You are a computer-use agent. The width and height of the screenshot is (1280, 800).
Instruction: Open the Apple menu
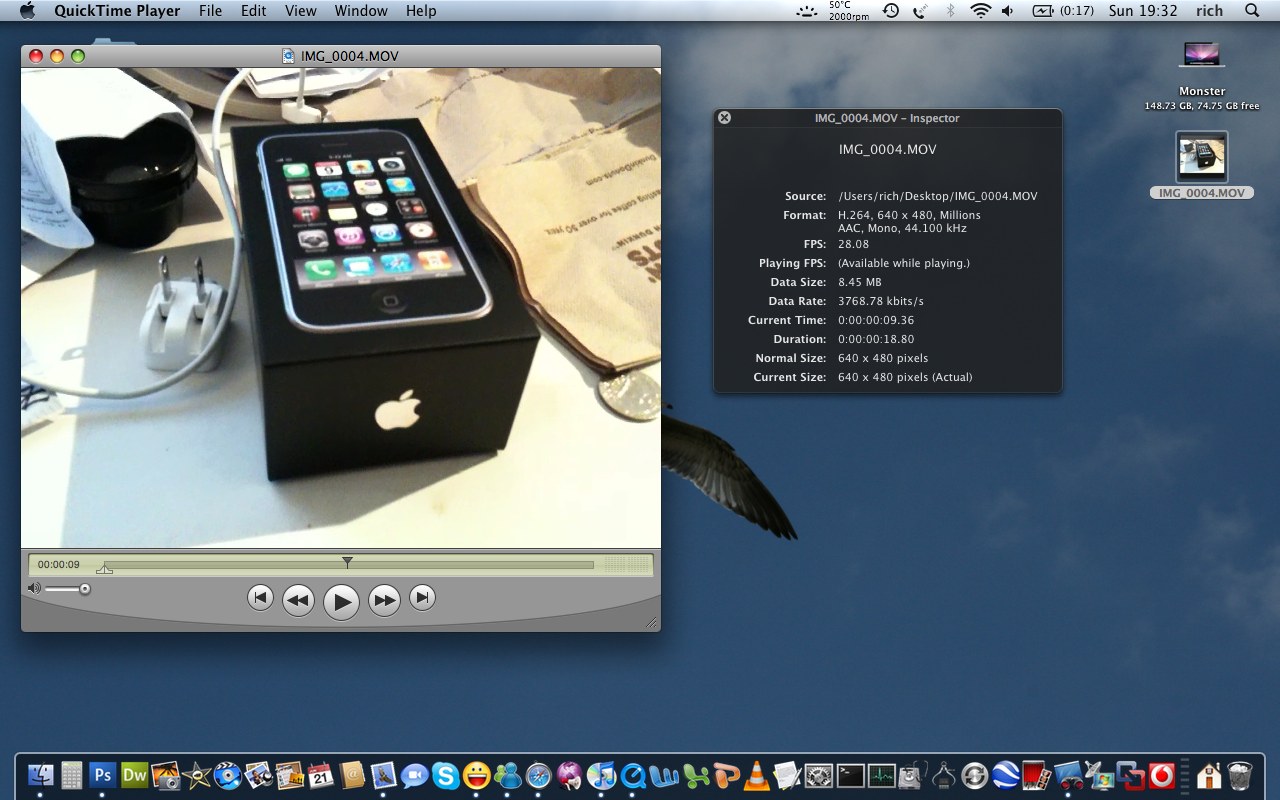pyautogui.click(x=27, y=11)
